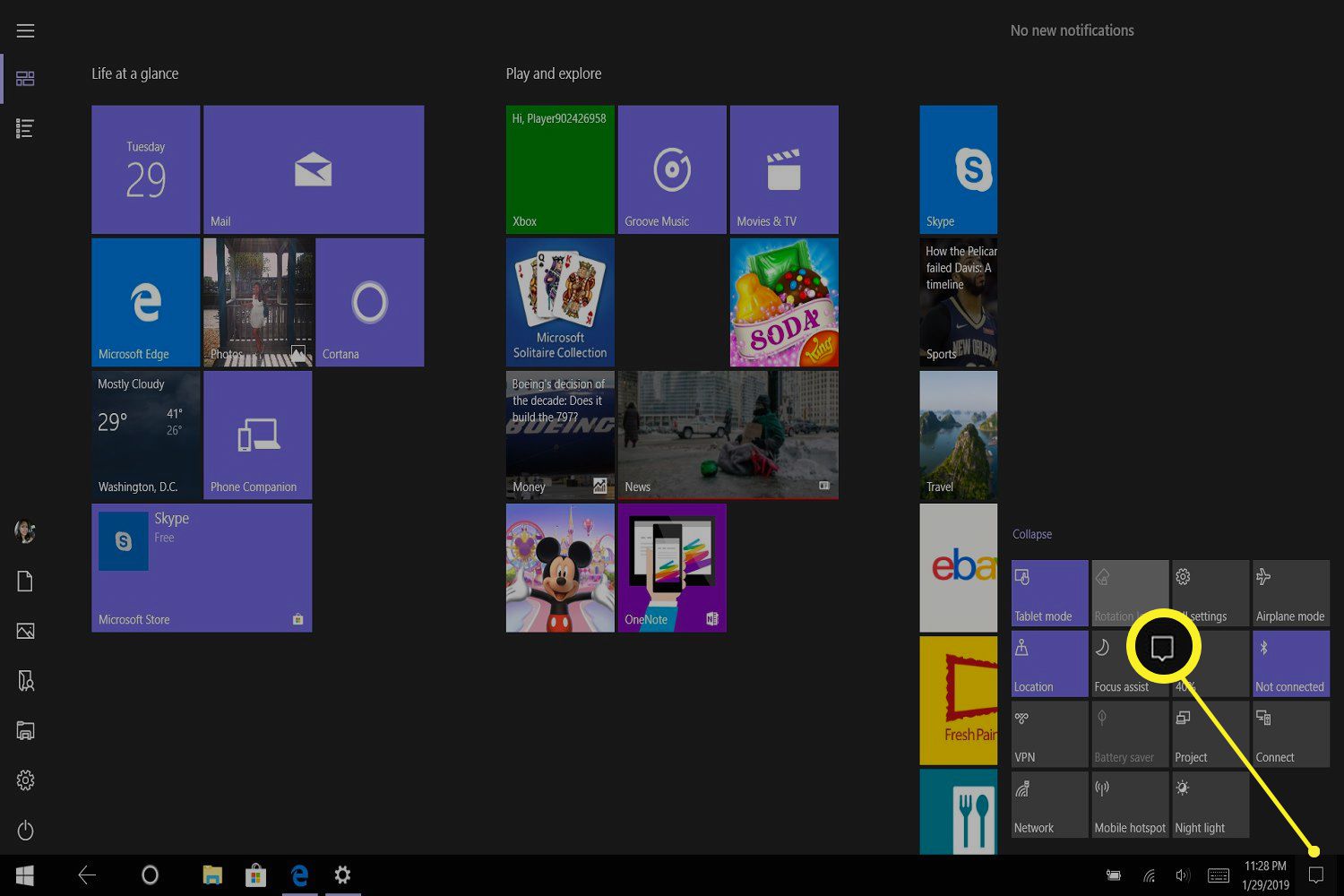Launch the Phone Companion tile

coord(258,435)
